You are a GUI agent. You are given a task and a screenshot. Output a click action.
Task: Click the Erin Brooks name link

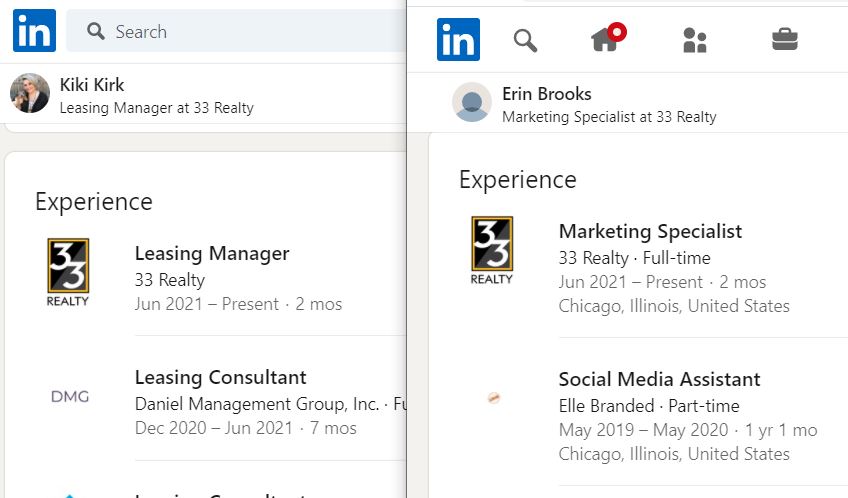547,94
